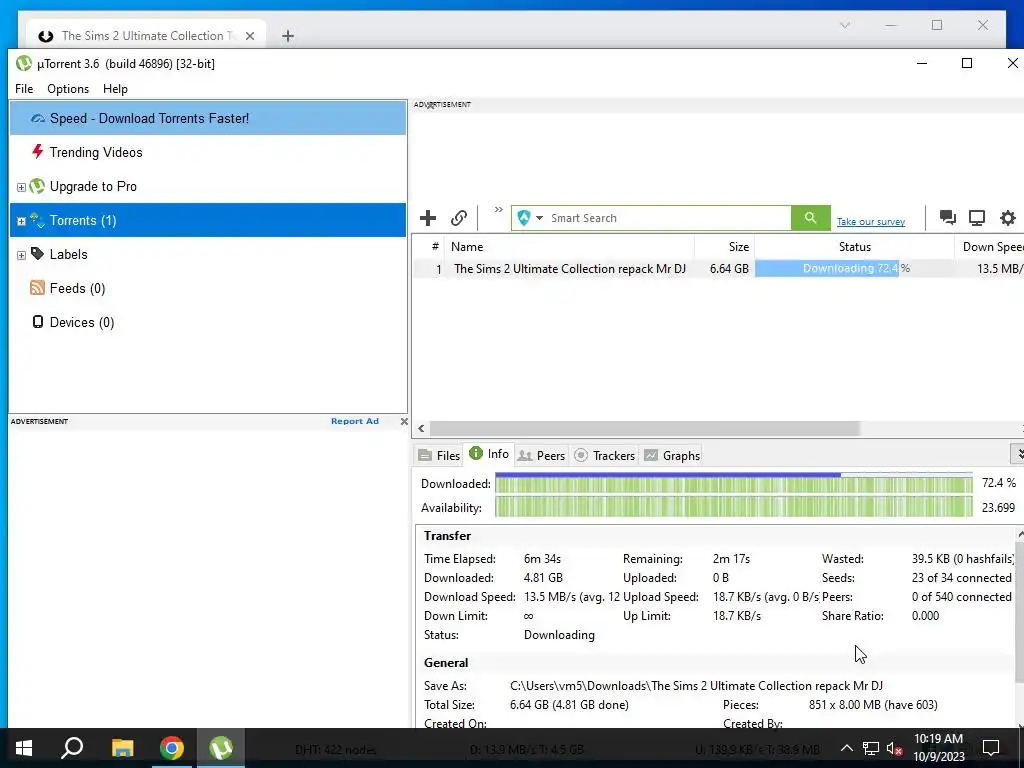This screenshot has height=768, width=1024.
Task: Open the search provider dropdown arrow
Action: (x=539, y=218)
